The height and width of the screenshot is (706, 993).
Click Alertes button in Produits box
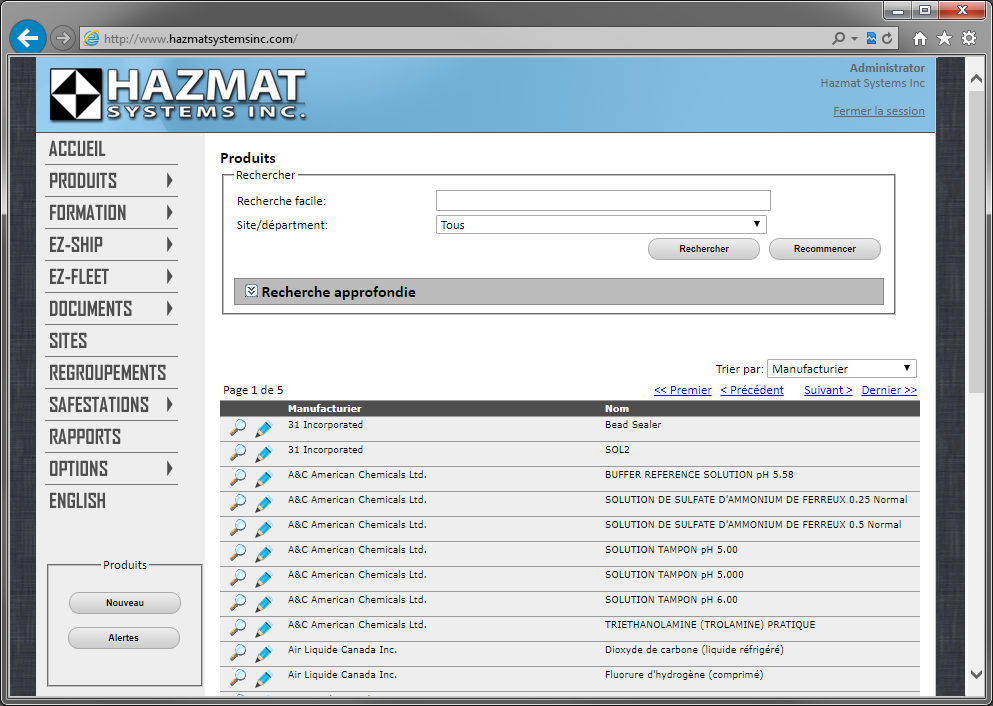[123, 638]
